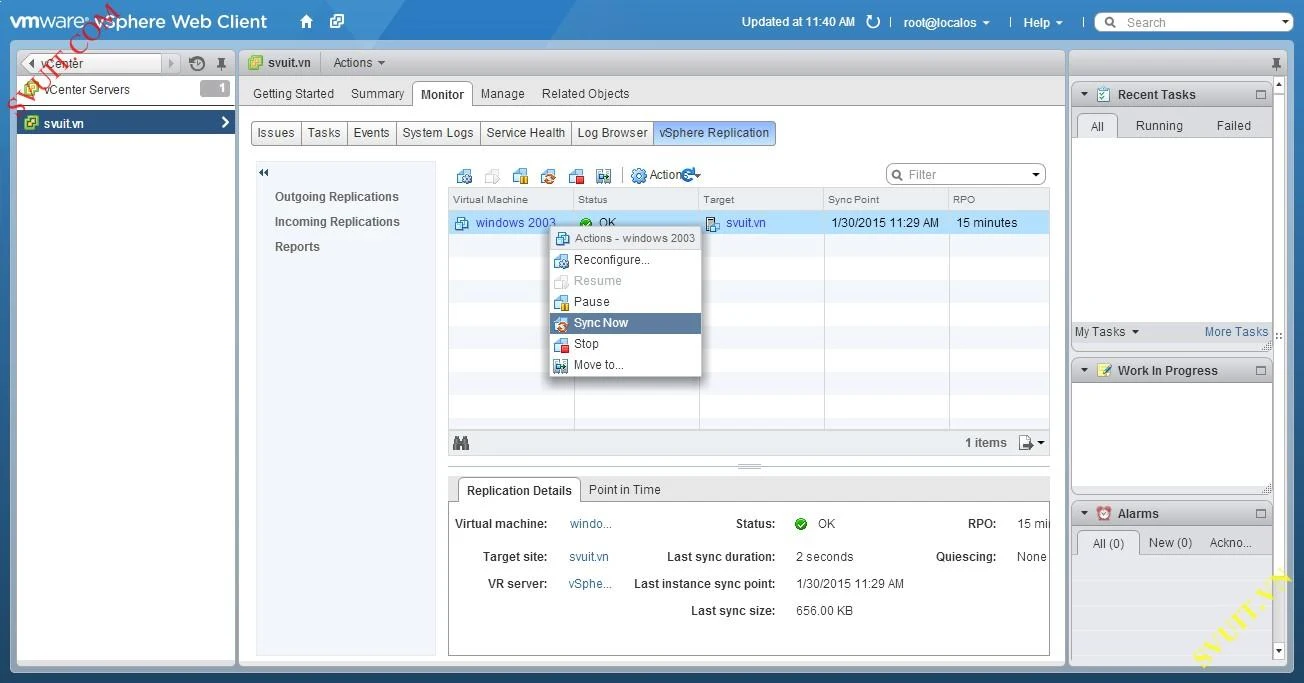1304x683 pixels.
Task: Show the Failed tasks tab
Action: (1233, 126)
